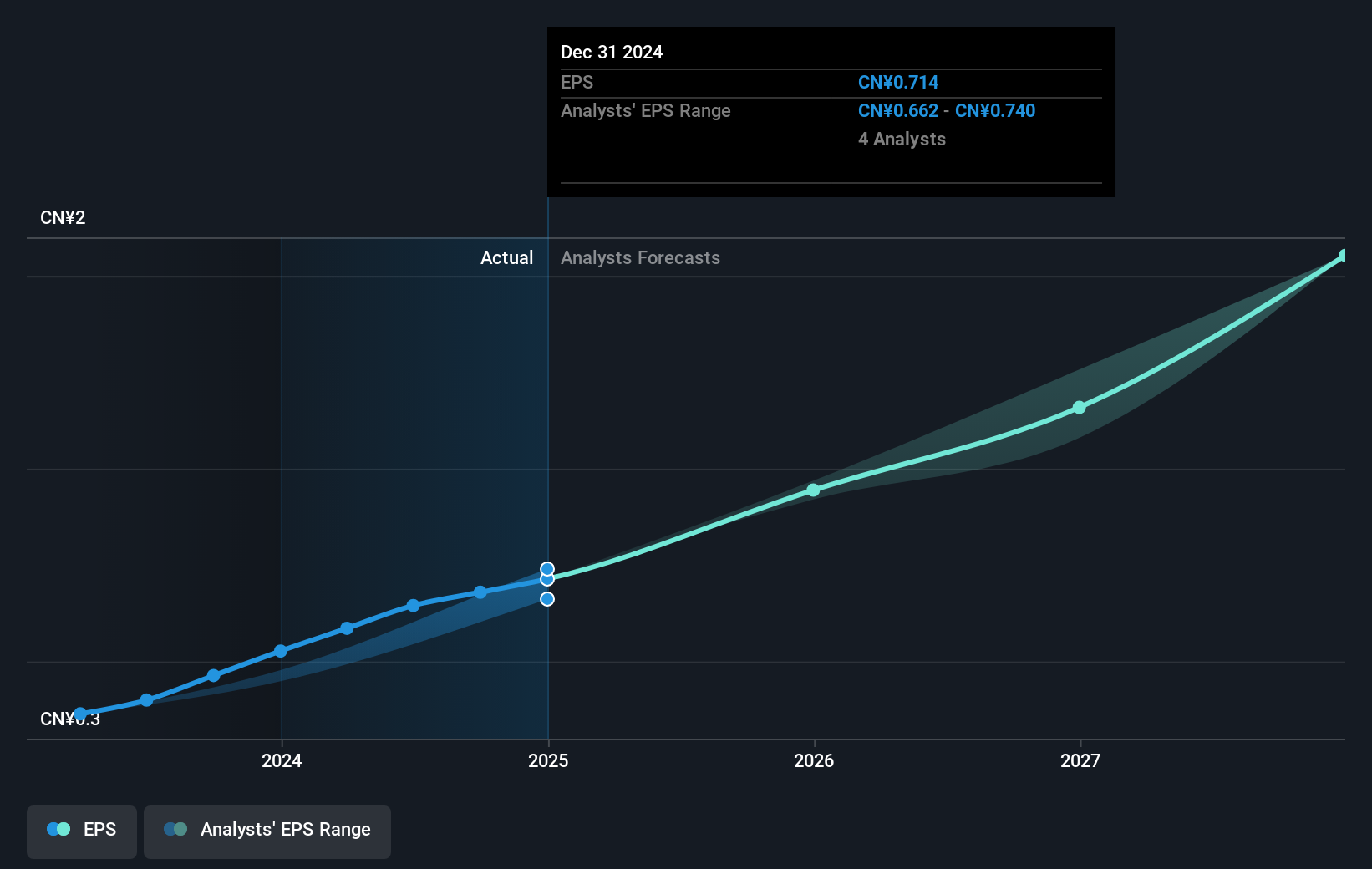1372x869 pixels.
Task: Click the 'Dec 31 2024' tooltip date
Action: 612,52
